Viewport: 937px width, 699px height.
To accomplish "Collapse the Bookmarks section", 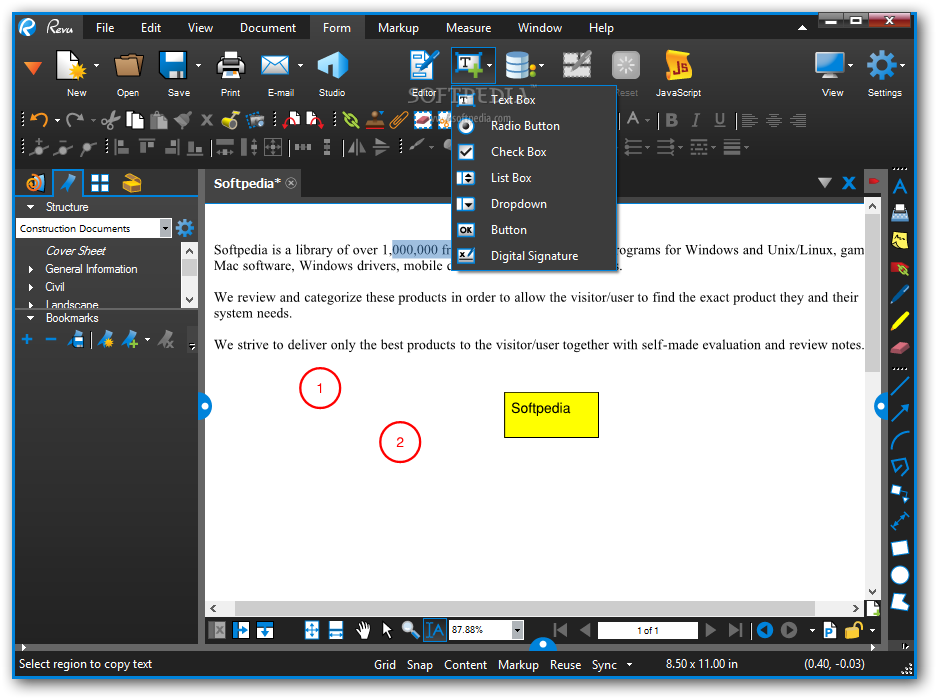I will 30,318.
